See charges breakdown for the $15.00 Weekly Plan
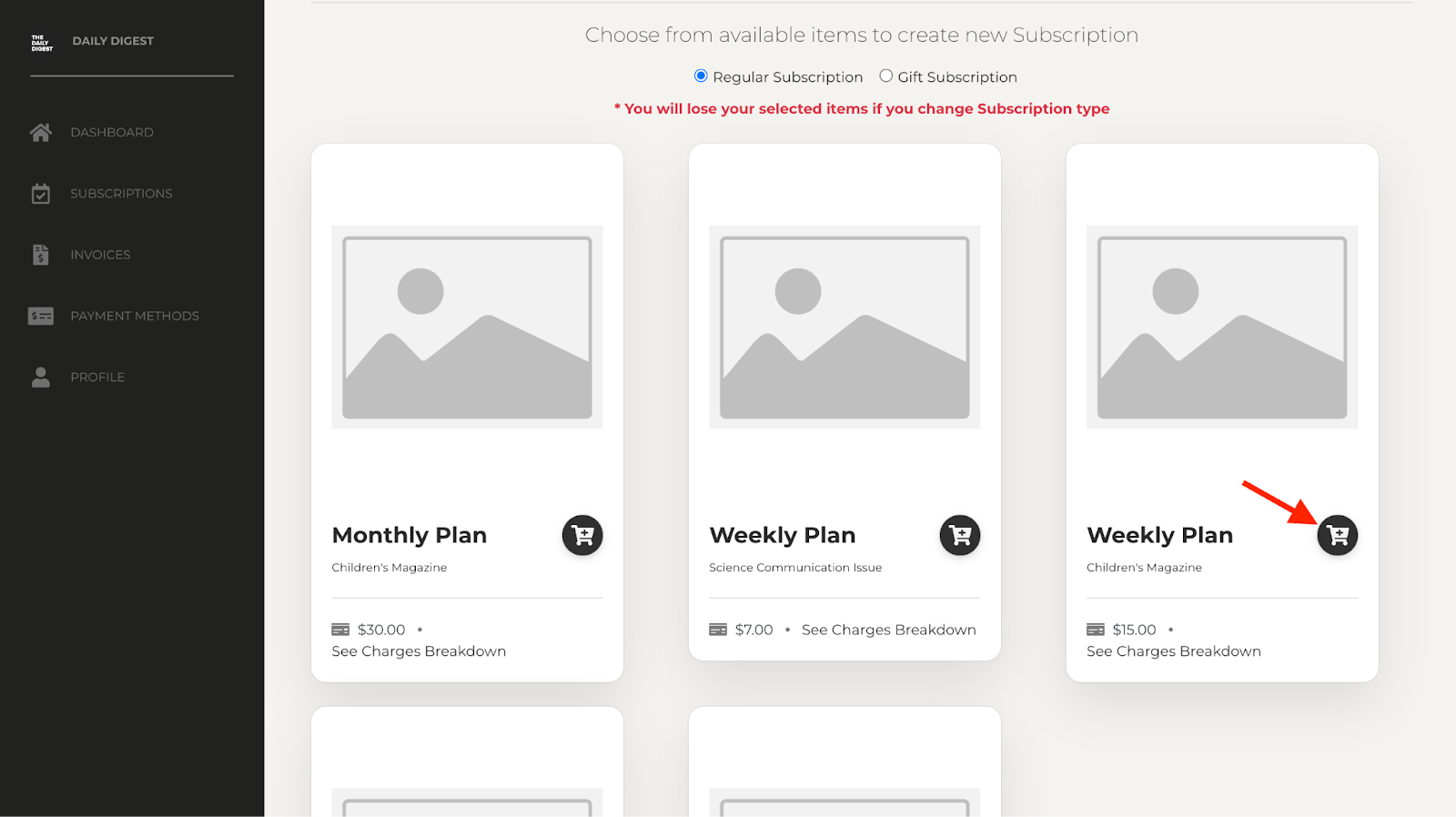1456x817 pixels. [1173, 651]
